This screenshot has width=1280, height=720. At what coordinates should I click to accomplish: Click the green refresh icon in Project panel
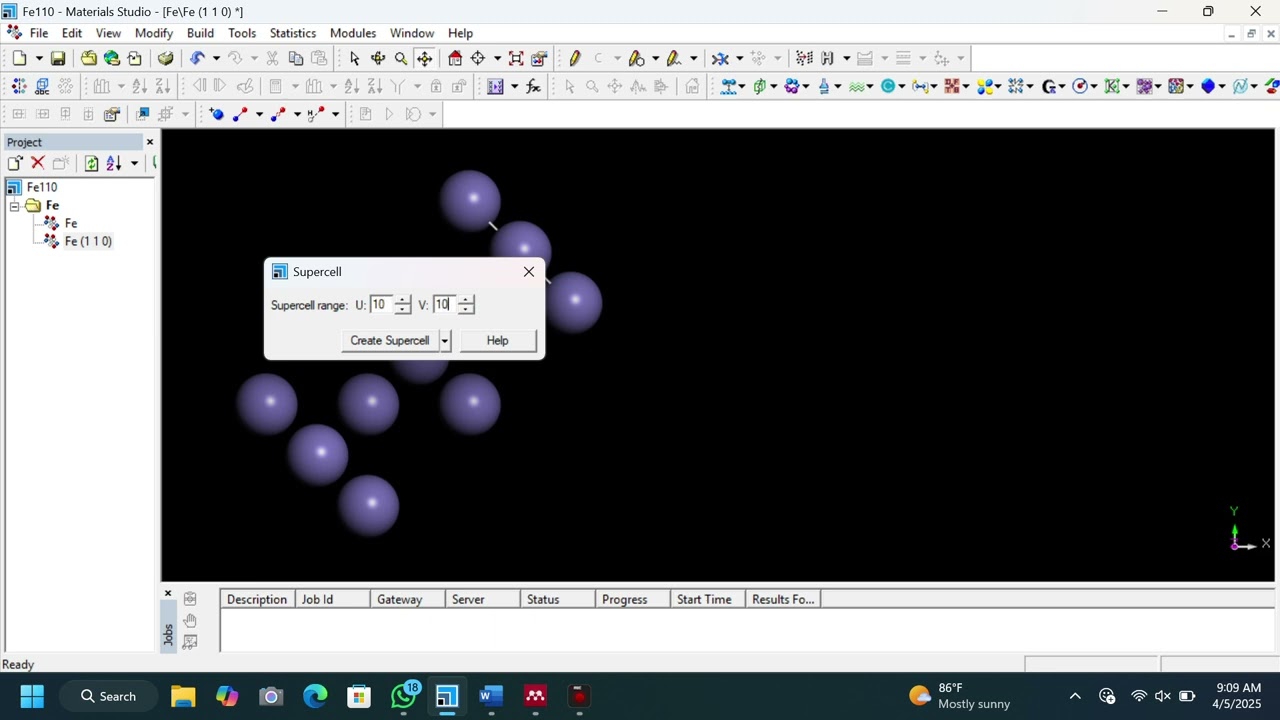coord(91,163)
